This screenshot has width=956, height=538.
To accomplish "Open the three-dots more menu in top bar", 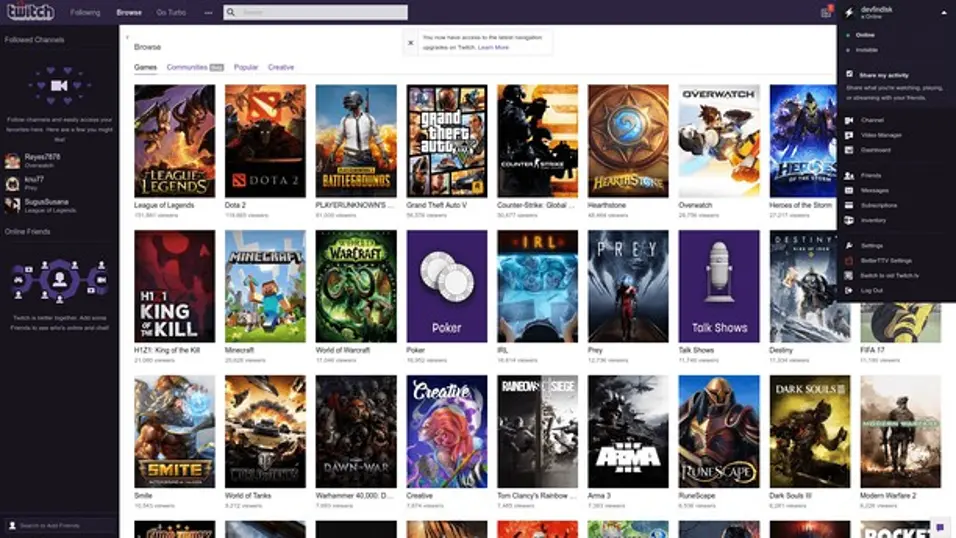I will tap(209, 12).
